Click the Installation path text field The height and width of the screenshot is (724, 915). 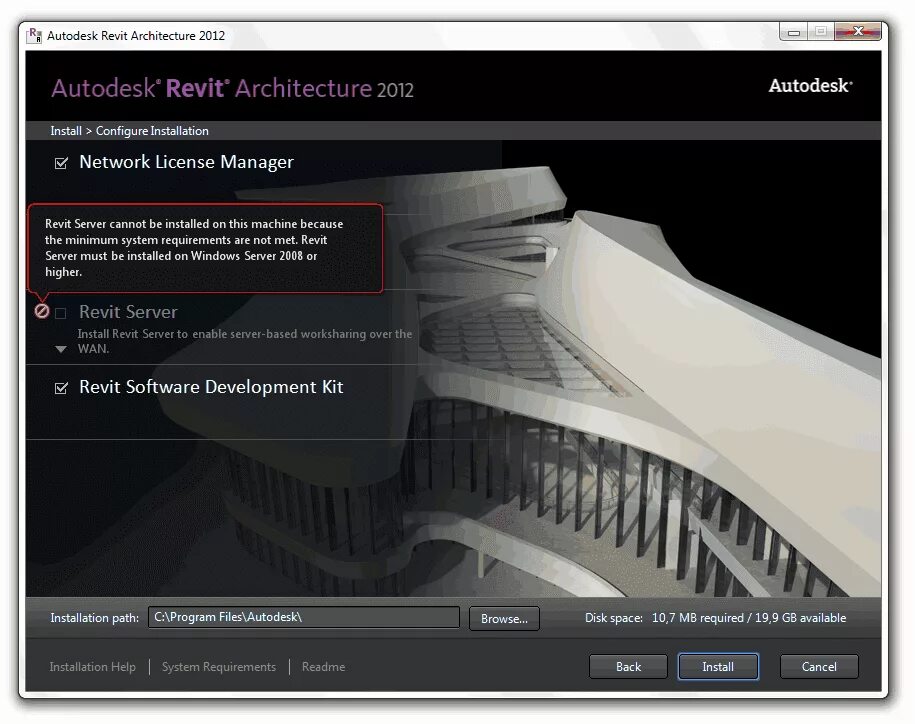coord(303,617)
